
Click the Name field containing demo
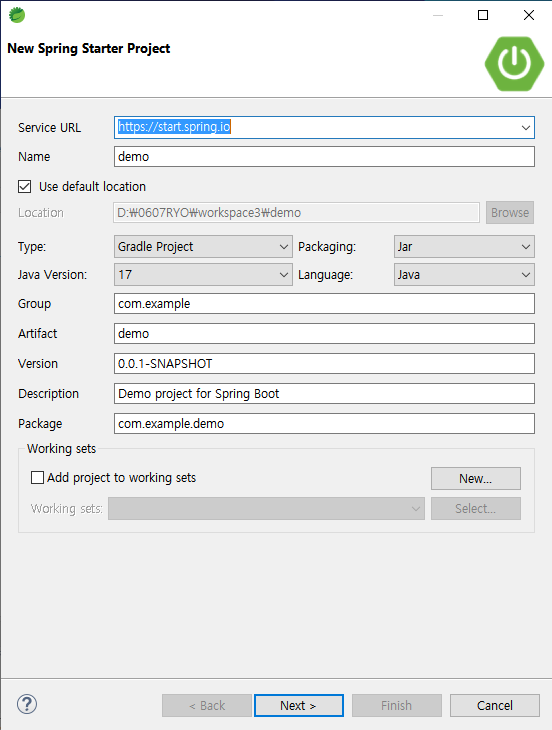click(x=324, y=157)
